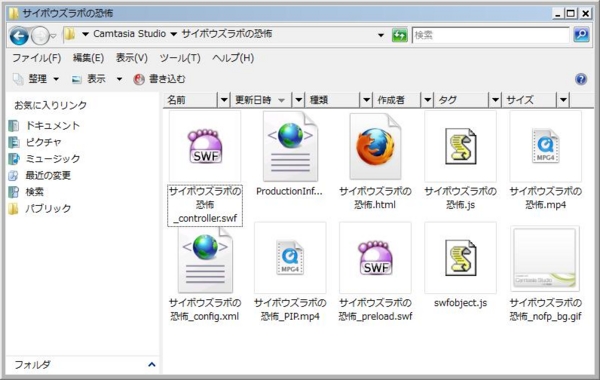
Task: Click the Forward navigation arrow button
Action: pyautogui.click(x=40, y=36)
